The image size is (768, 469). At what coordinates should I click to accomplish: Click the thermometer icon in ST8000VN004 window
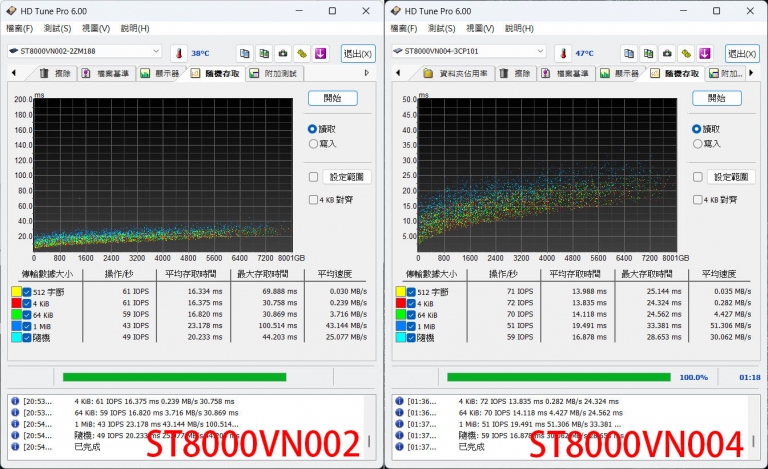563,53
